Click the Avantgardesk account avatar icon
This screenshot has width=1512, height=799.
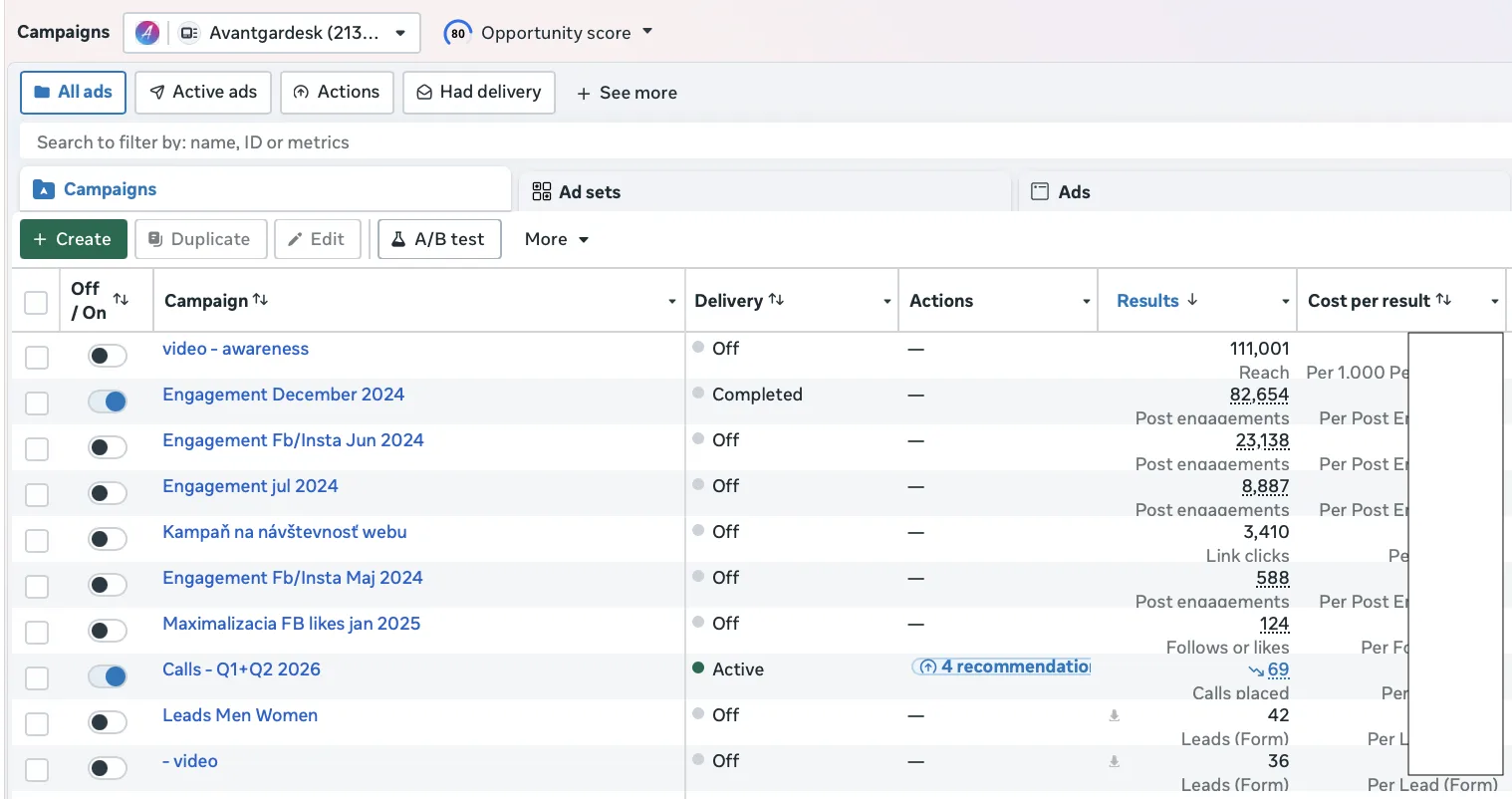[x=147, y=33]
